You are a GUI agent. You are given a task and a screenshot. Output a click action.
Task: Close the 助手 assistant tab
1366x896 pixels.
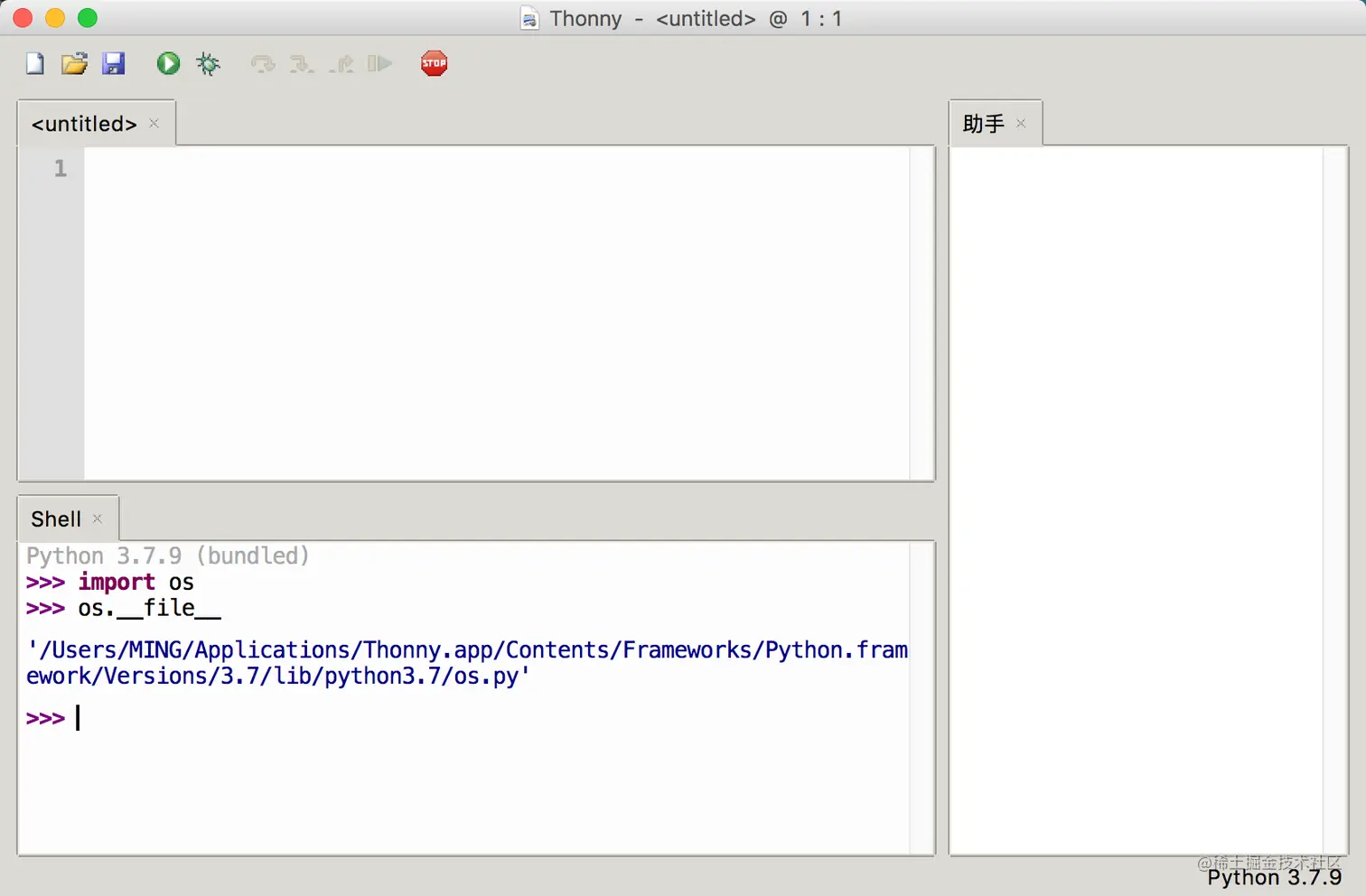pos(1021,123)
